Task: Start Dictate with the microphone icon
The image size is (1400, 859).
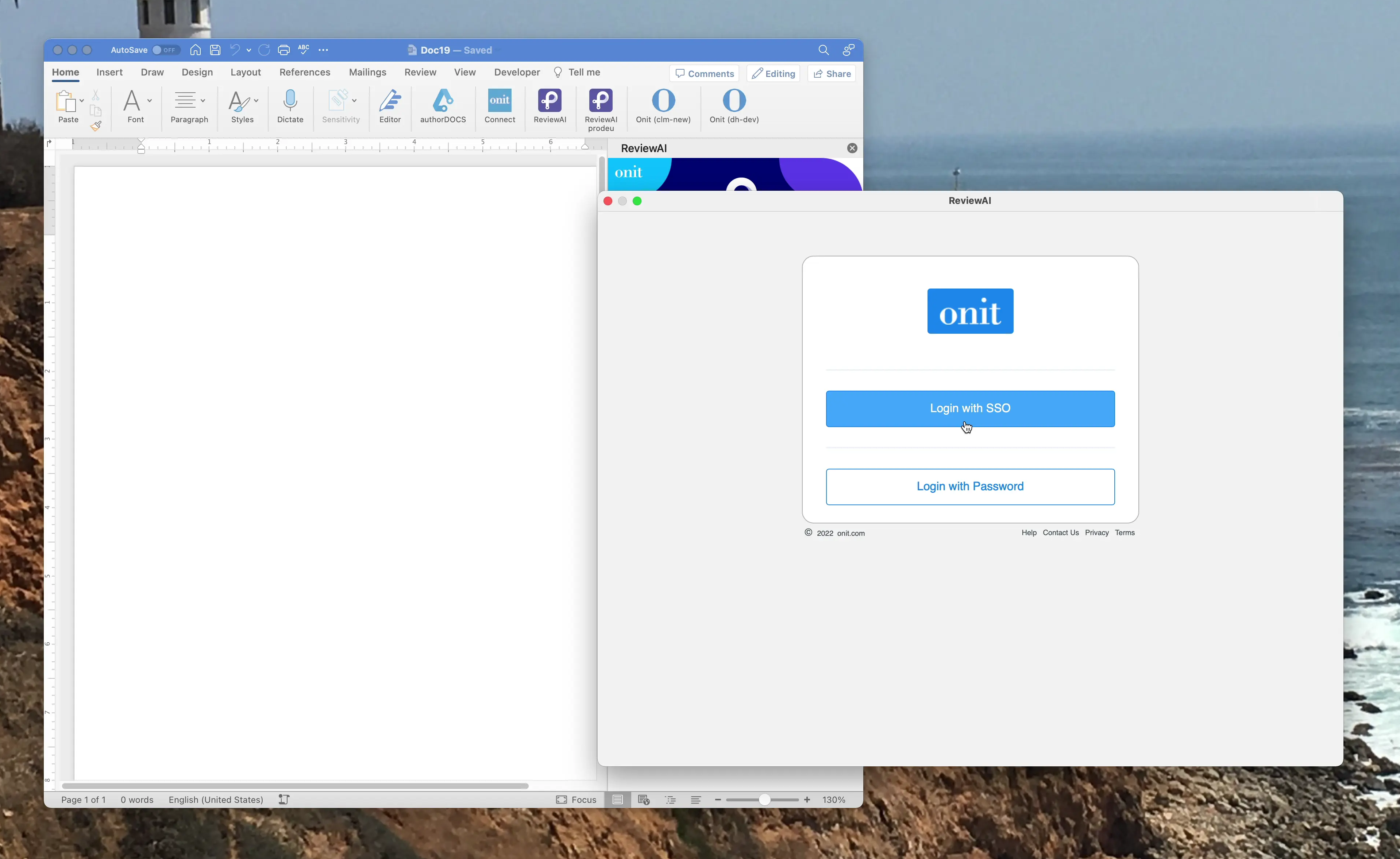Action: (290, 107)
